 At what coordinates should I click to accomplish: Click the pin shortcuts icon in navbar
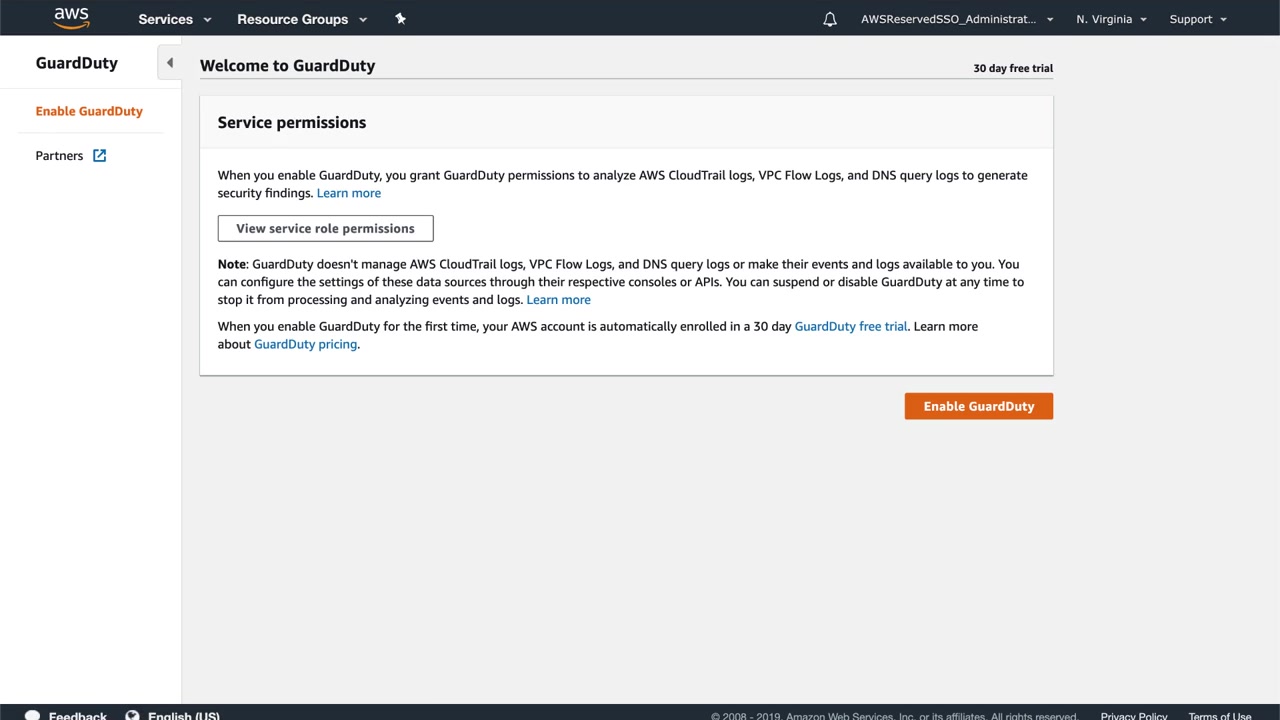tap(400, 19)
